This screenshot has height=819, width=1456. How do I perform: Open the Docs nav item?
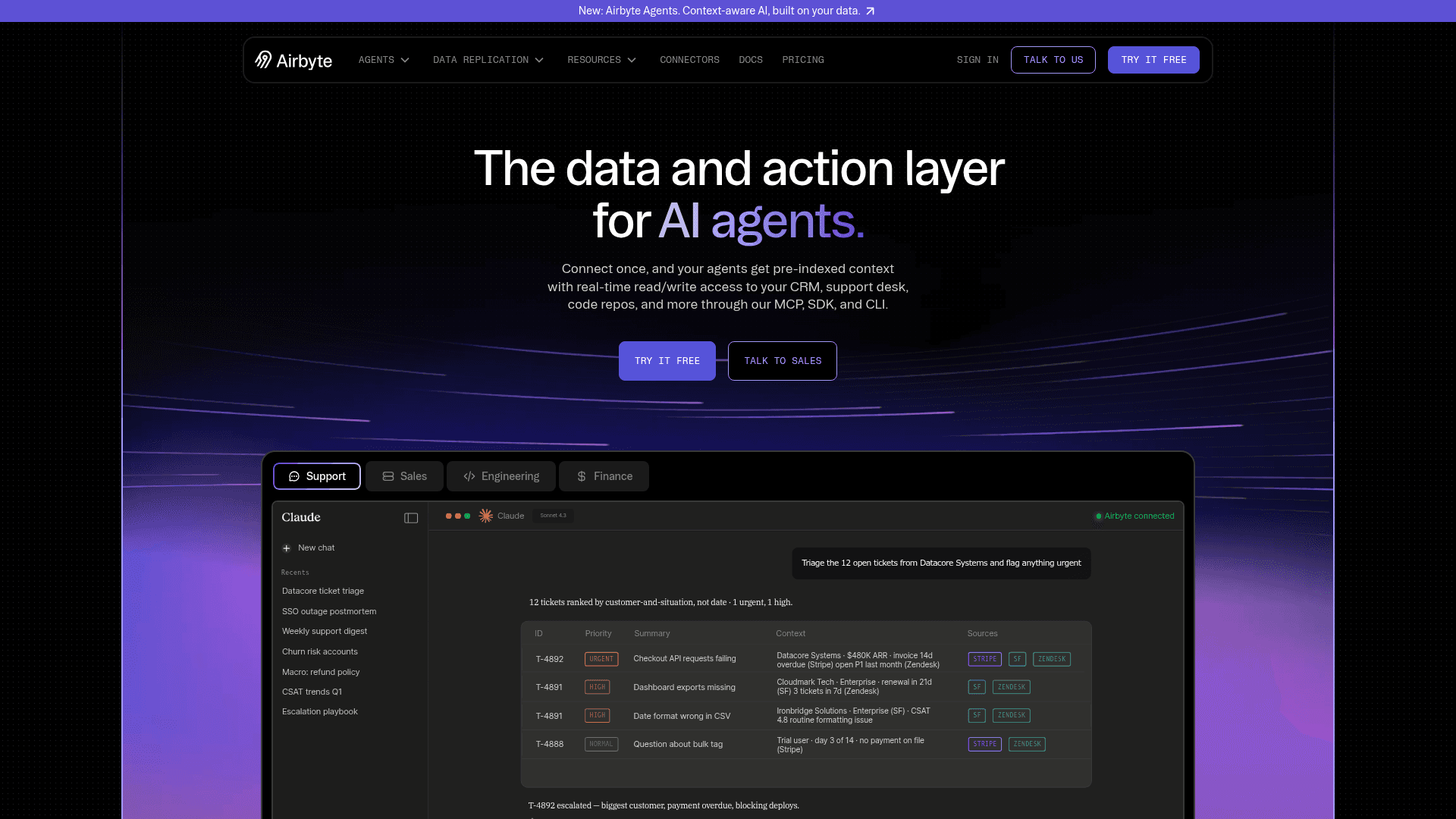751,60
